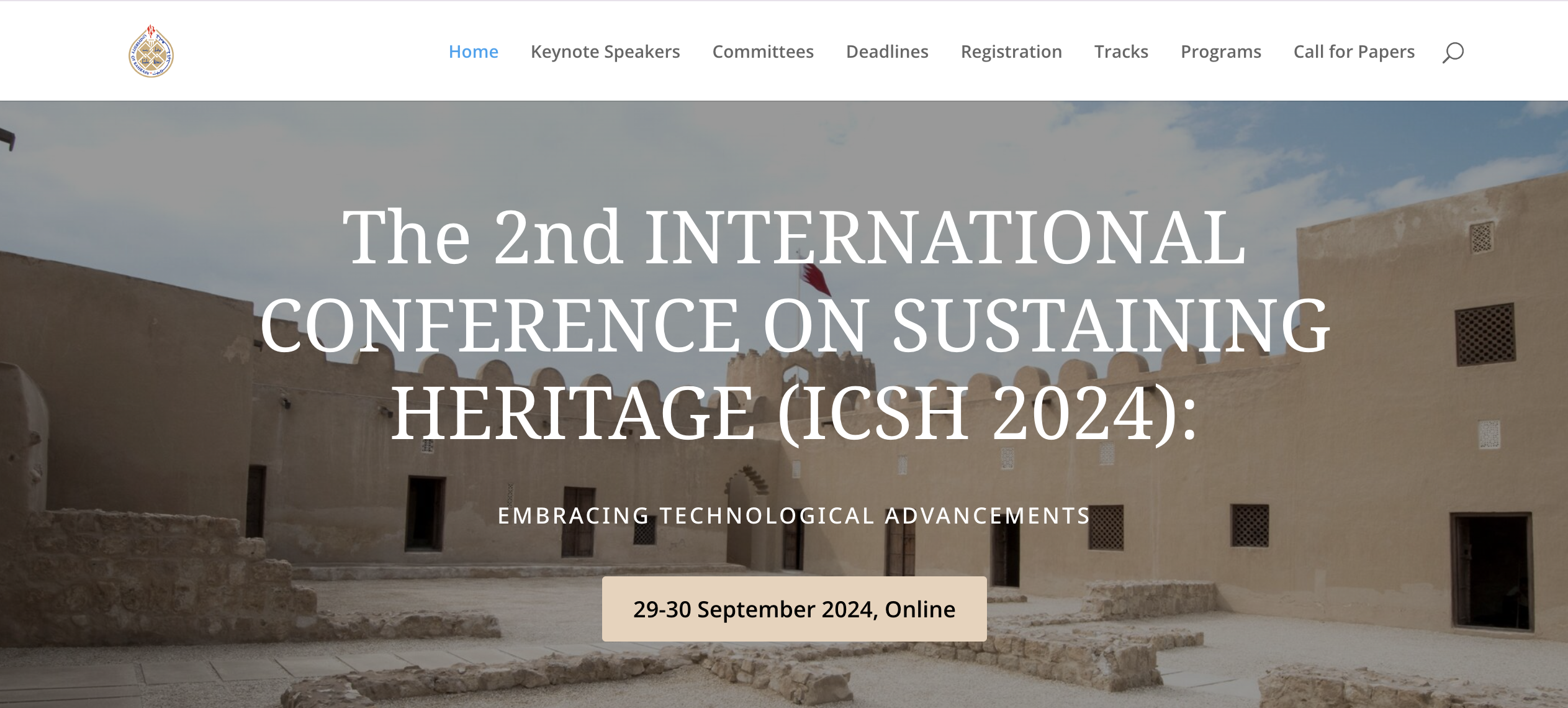1568x708 pixels.
Task: Open the Keynote Speakers page
Action: pos(605,52)
